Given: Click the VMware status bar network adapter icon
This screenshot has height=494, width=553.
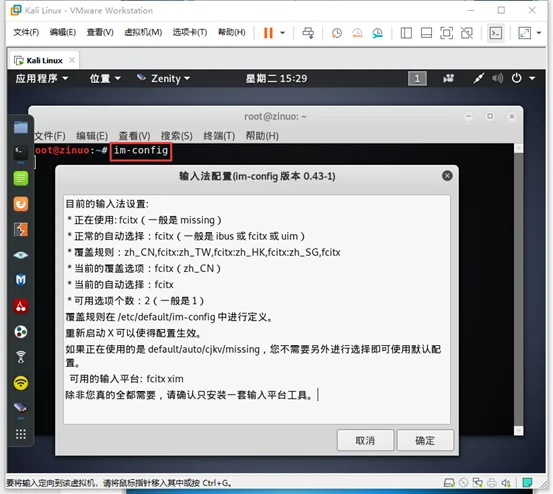Looking at the screenshot, I should pos(478,483).
